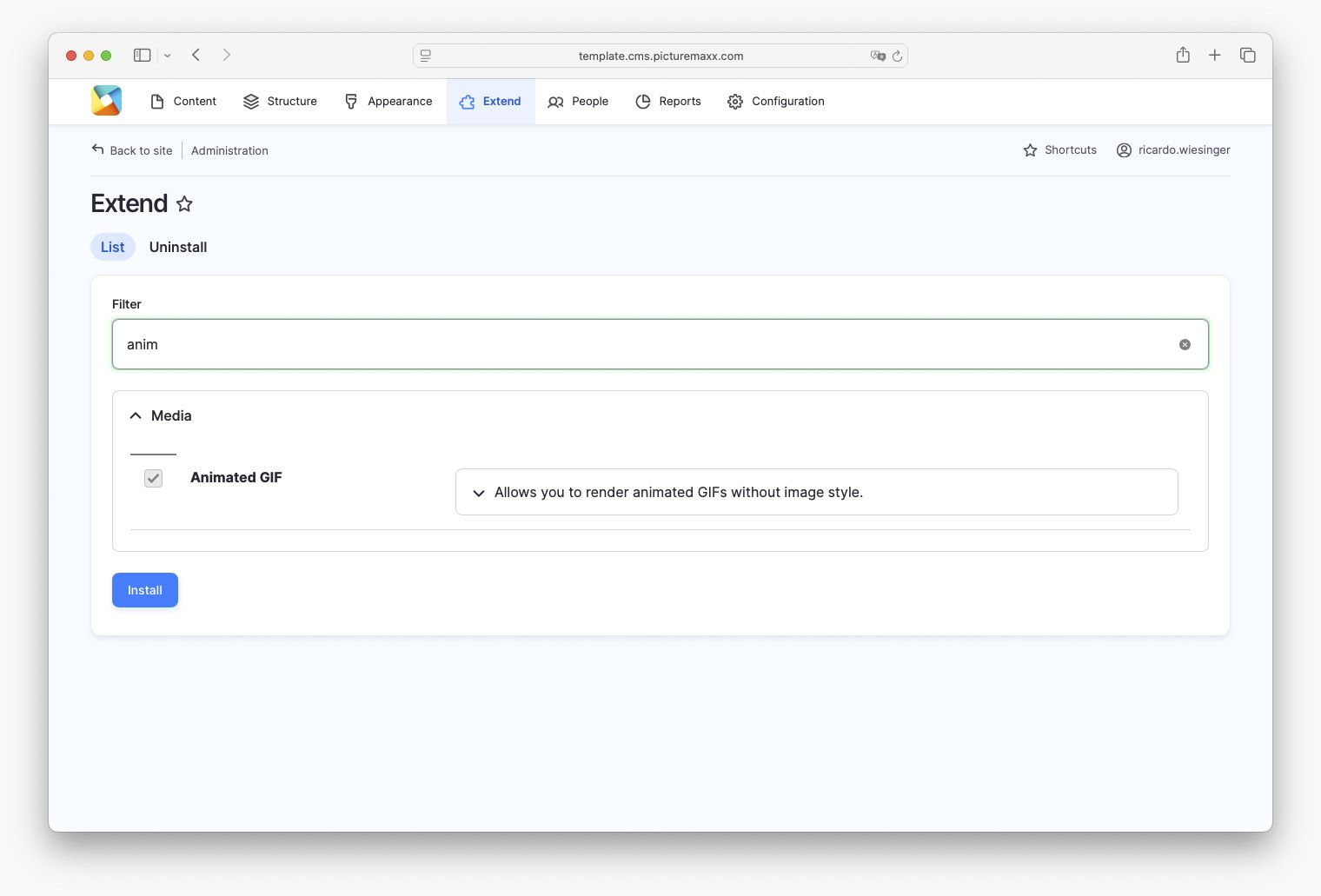Uncheck the Animated GIF module

[153, 478]
